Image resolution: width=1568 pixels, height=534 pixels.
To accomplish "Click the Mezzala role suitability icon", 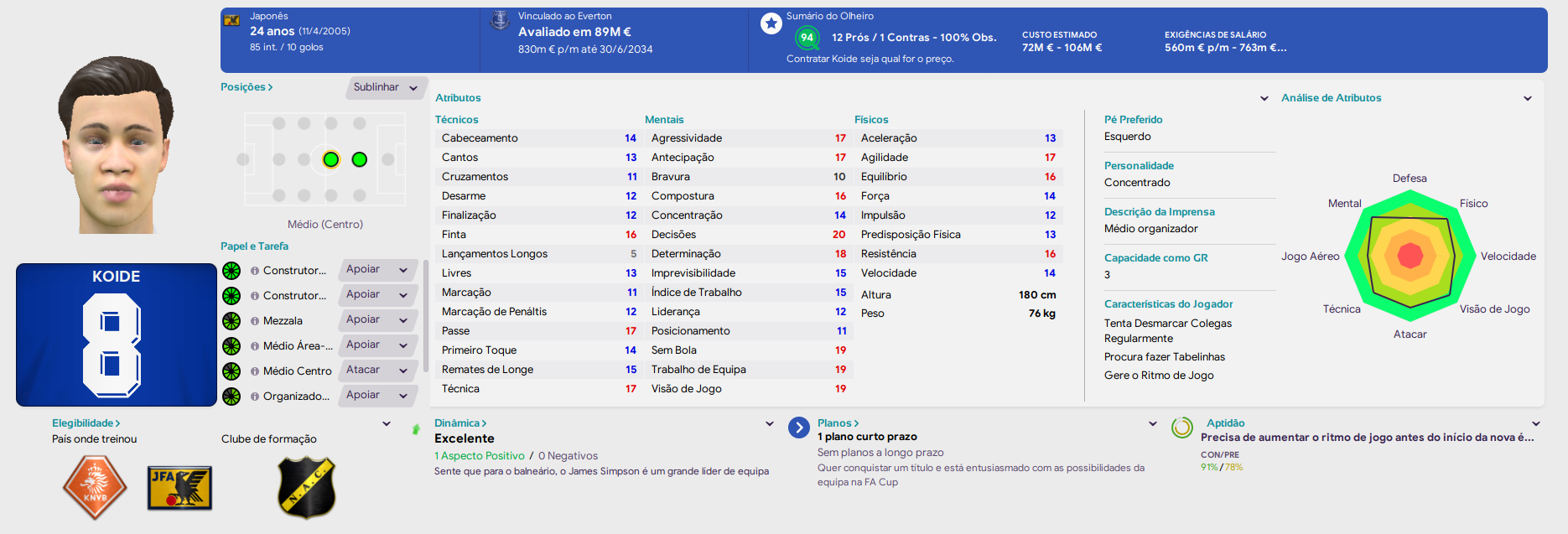I will (231, 321).
